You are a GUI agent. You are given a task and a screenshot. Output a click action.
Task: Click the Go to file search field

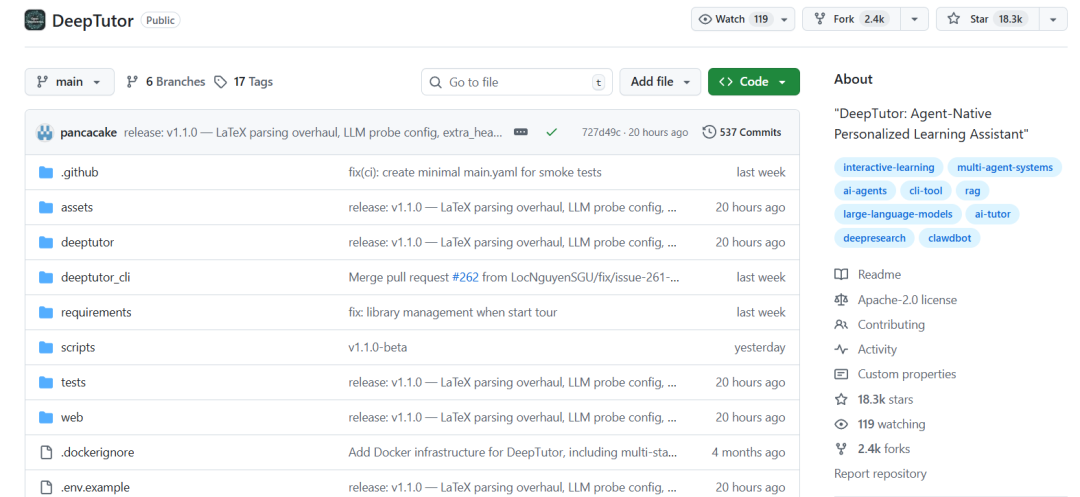click(x=517, y=82)
